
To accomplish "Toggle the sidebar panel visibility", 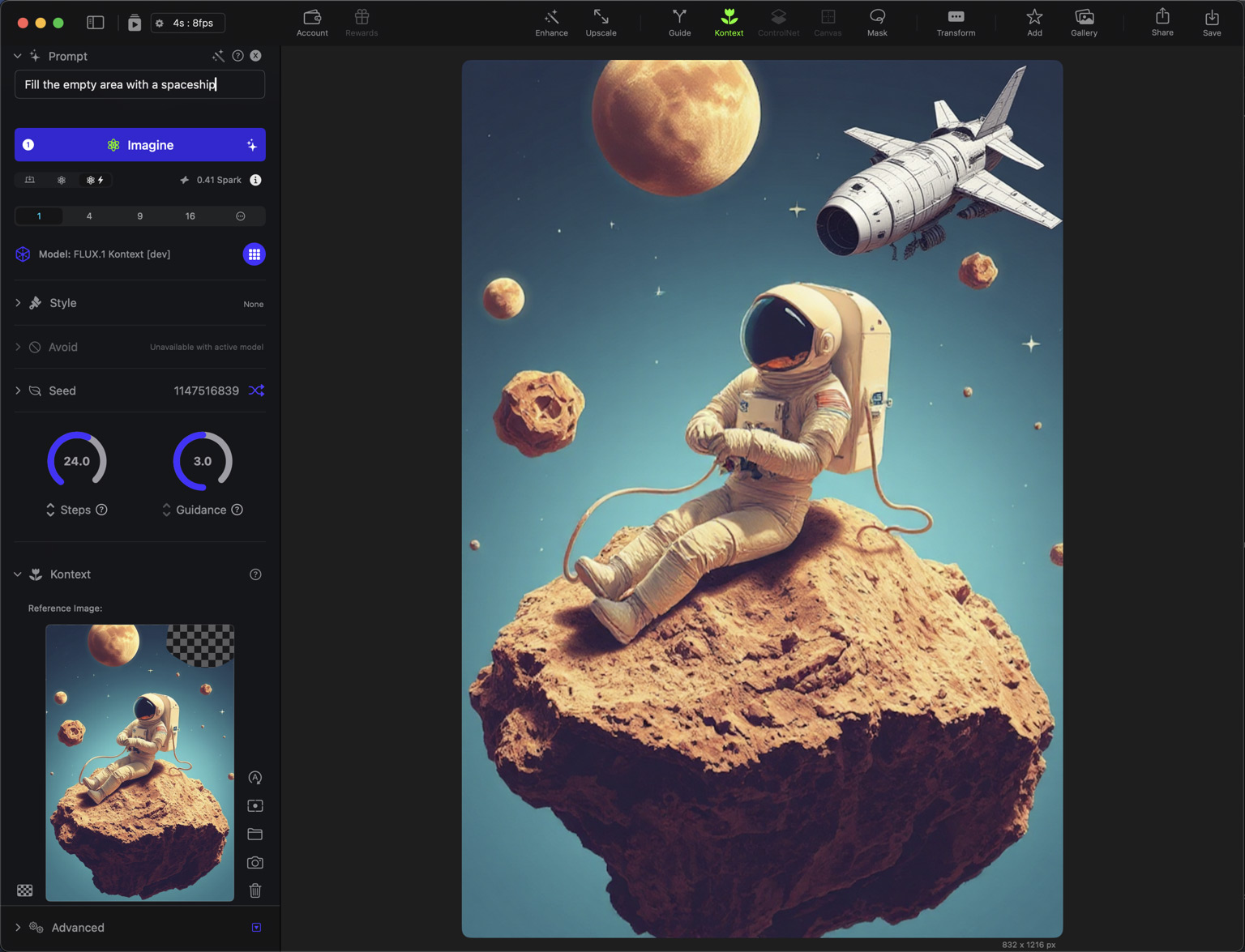I will [x=96, y=23].
